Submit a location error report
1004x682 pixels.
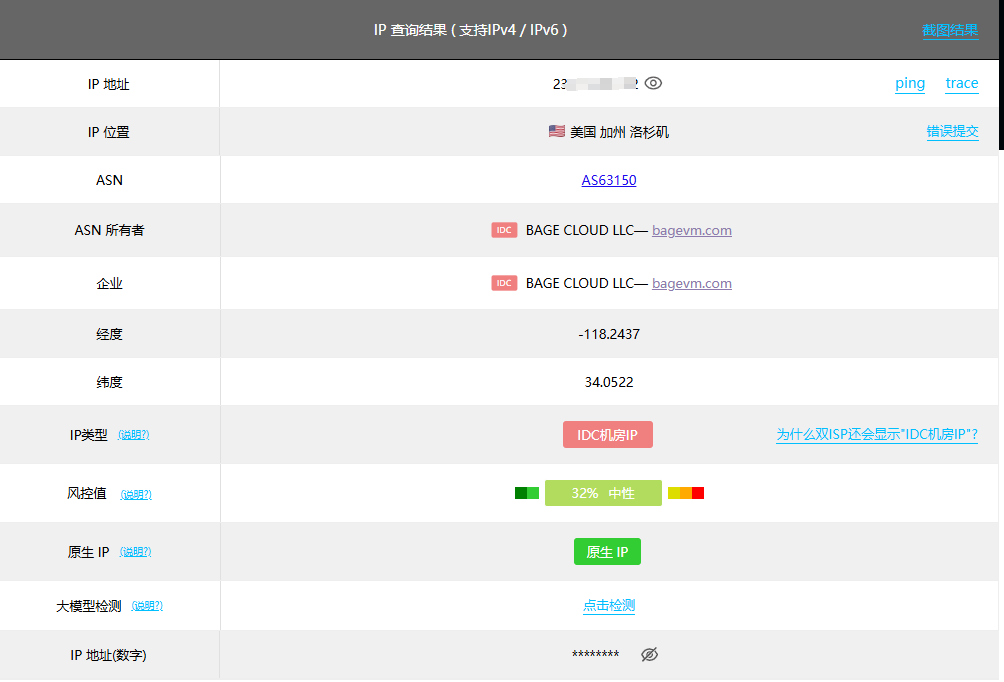point(952,132)
